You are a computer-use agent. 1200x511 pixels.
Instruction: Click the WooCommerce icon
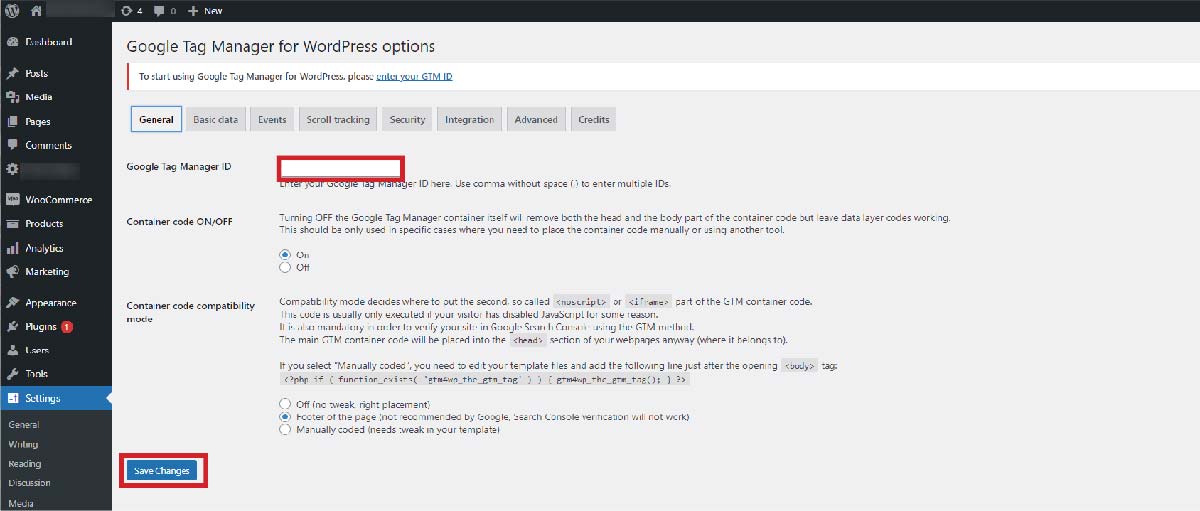coord(12,200)
